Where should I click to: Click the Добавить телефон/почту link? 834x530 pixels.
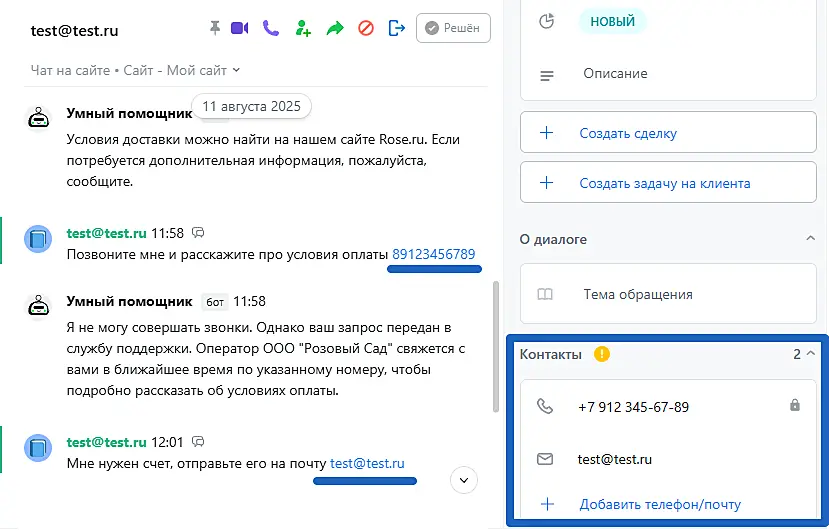coord(660,504)
